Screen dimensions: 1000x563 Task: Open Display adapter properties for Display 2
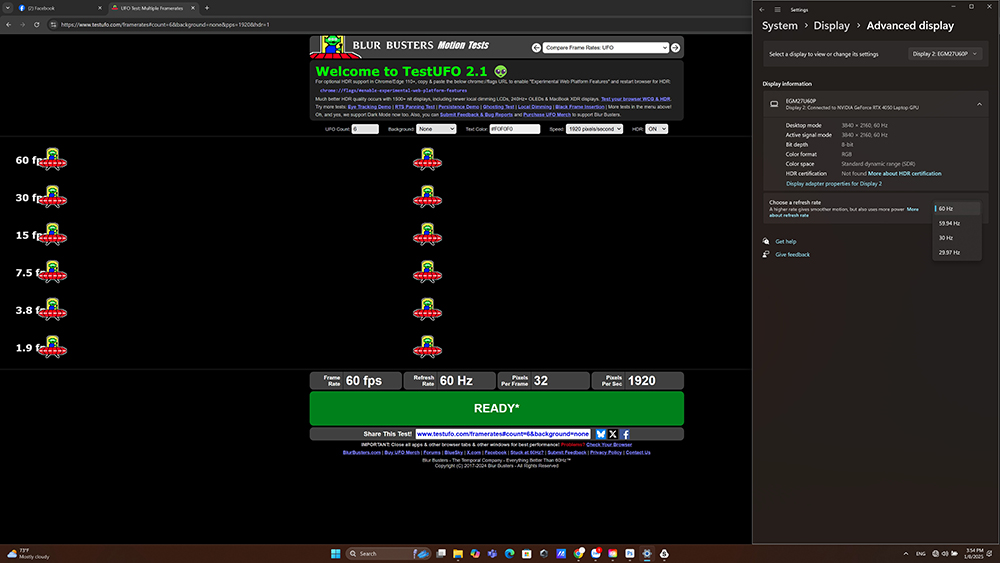[x=834, y=184]
